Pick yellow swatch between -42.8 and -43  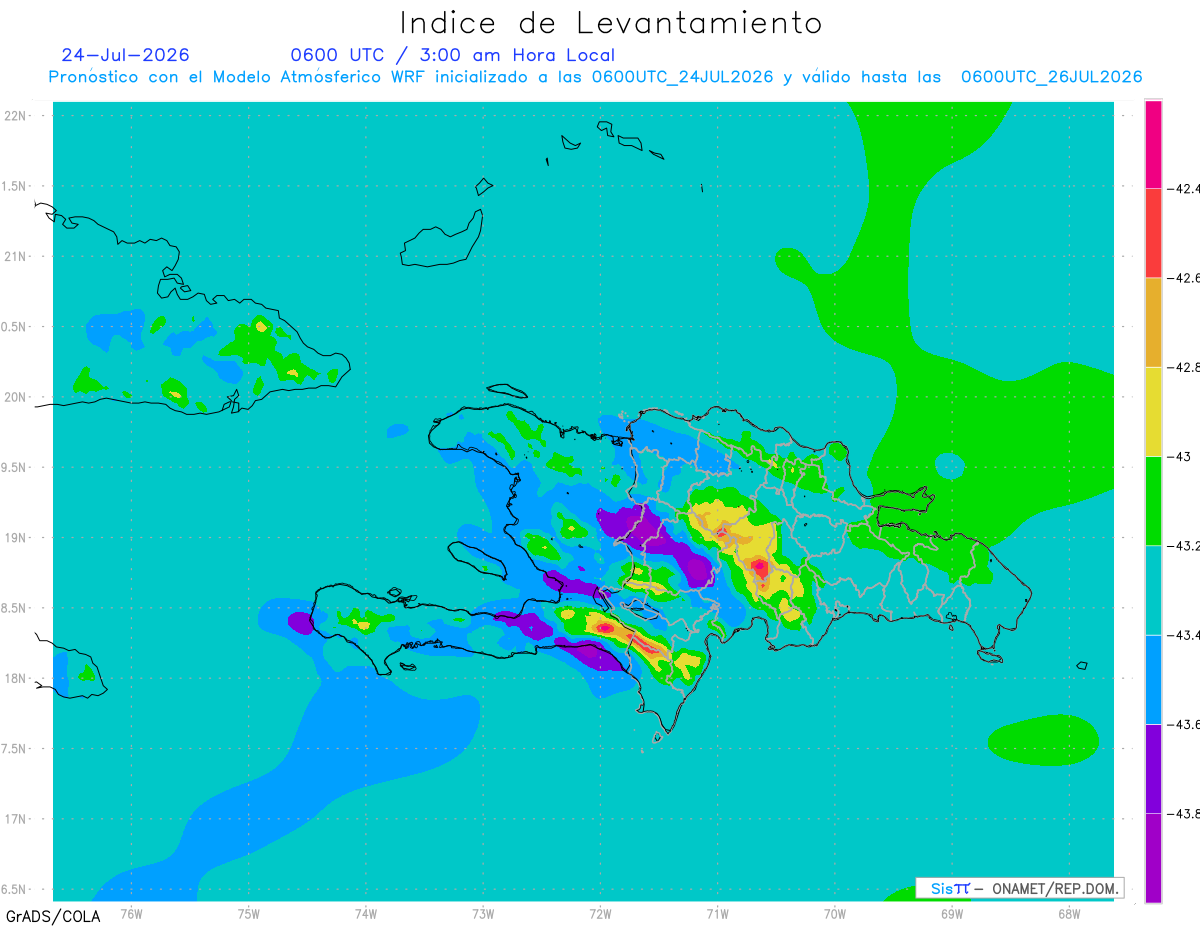[1153, 411]
